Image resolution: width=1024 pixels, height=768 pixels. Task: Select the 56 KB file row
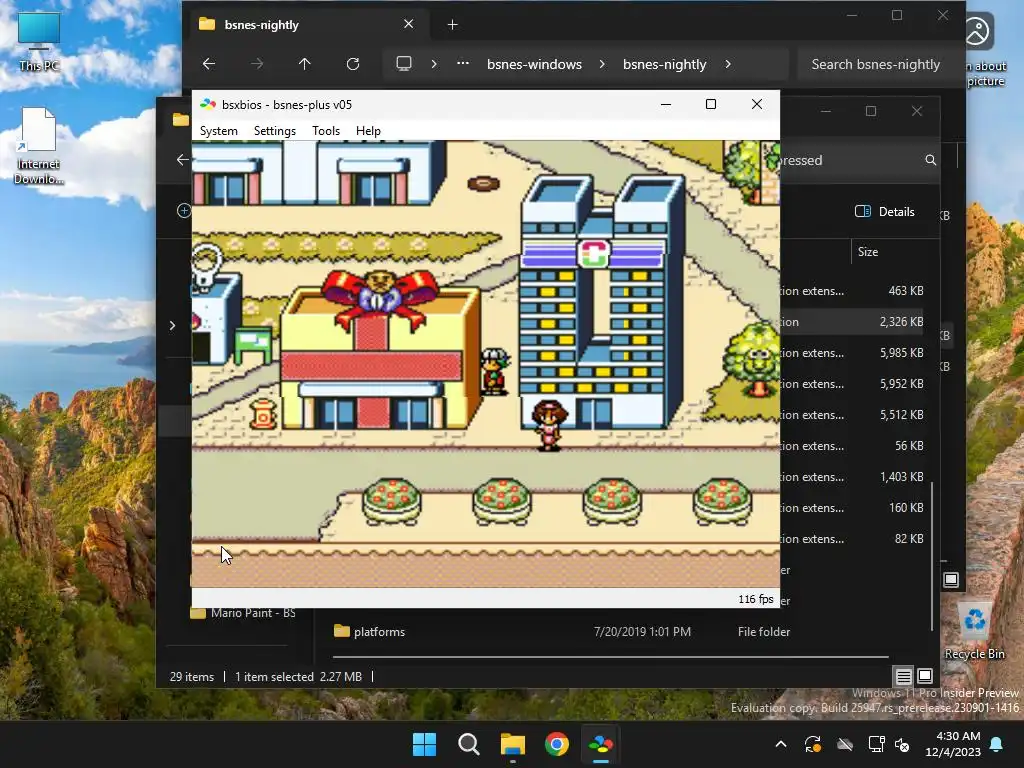tap(854, 446)
